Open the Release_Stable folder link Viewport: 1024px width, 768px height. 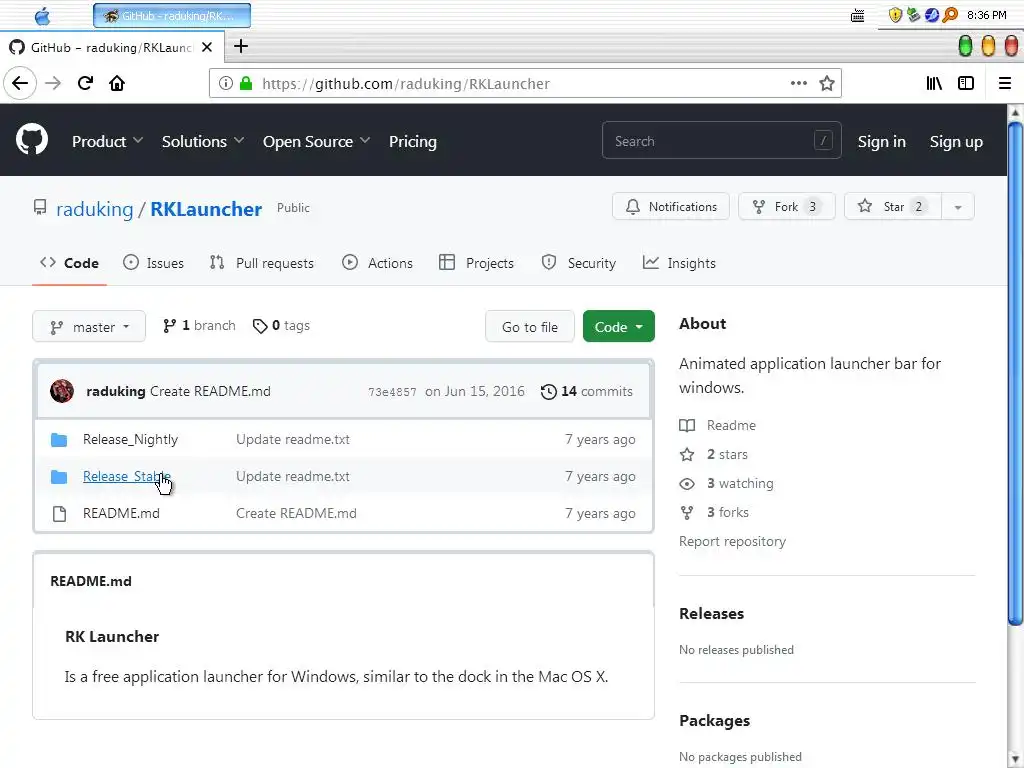point(127,477)
